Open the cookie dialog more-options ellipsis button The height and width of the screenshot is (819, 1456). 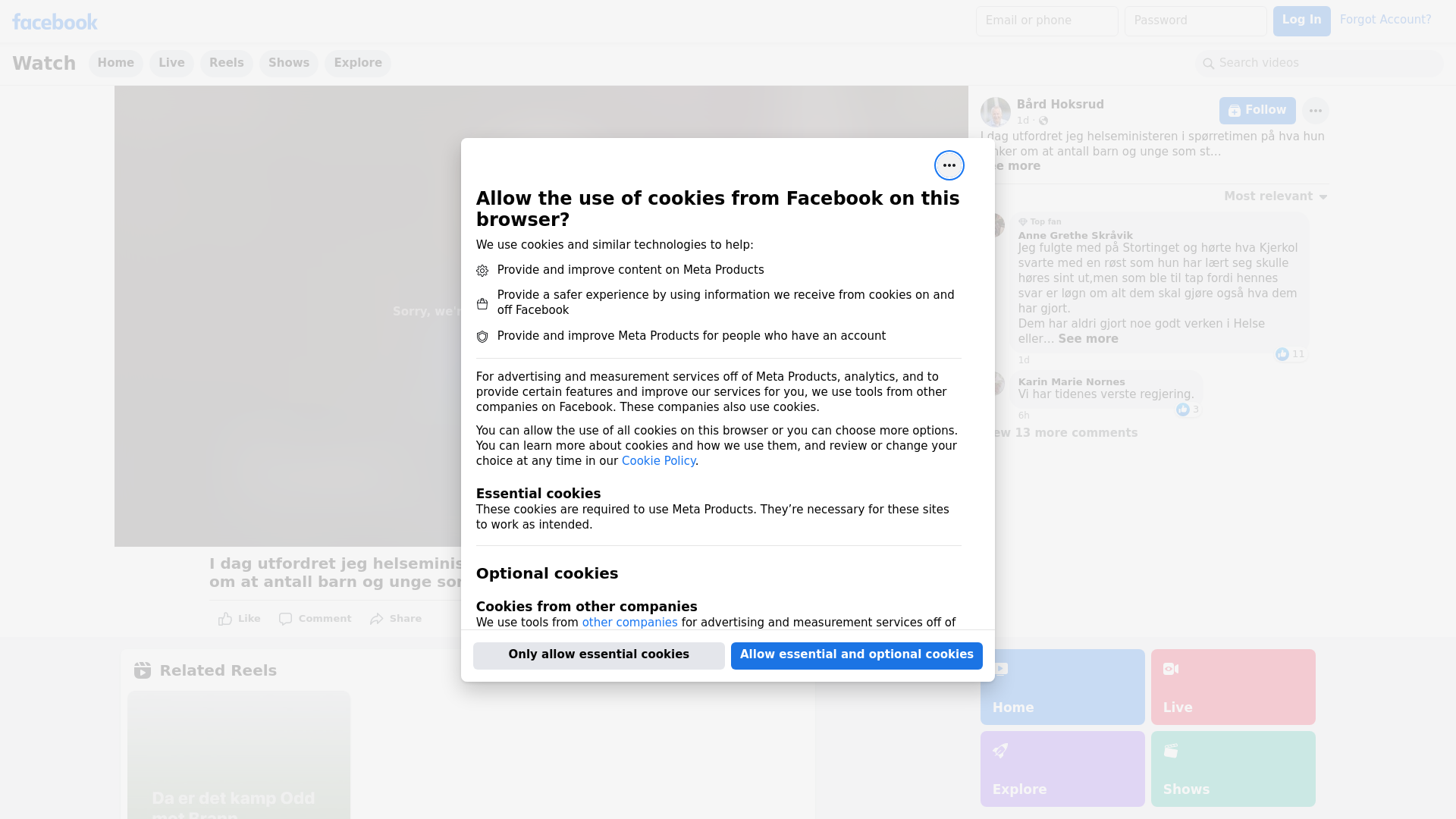pyautogui.click(x=949, y=165)
